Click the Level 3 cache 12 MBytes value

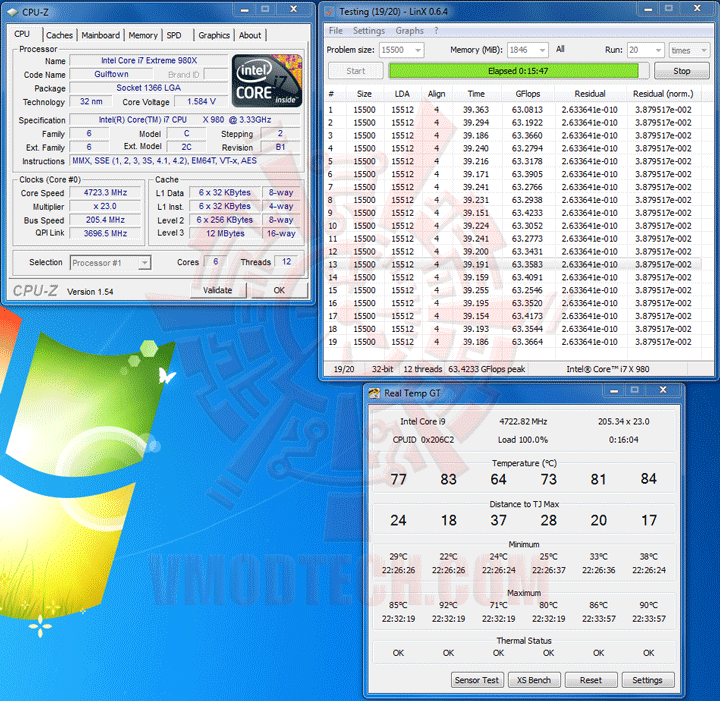225,234
